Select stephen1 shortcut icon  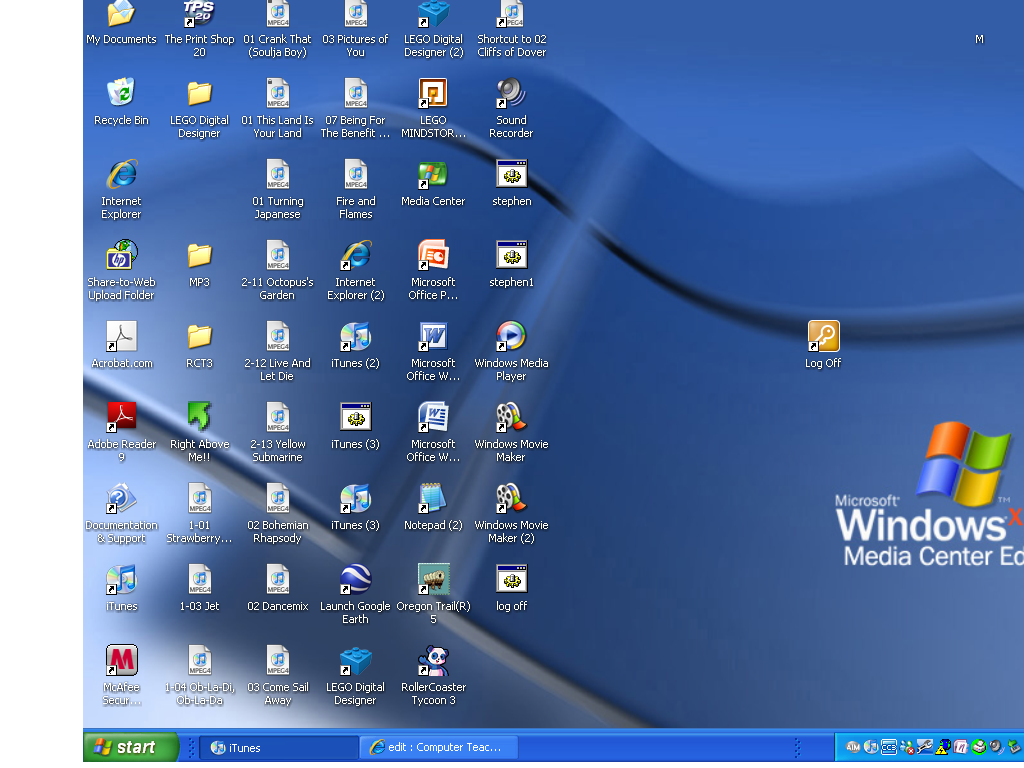tap(511, 264)
